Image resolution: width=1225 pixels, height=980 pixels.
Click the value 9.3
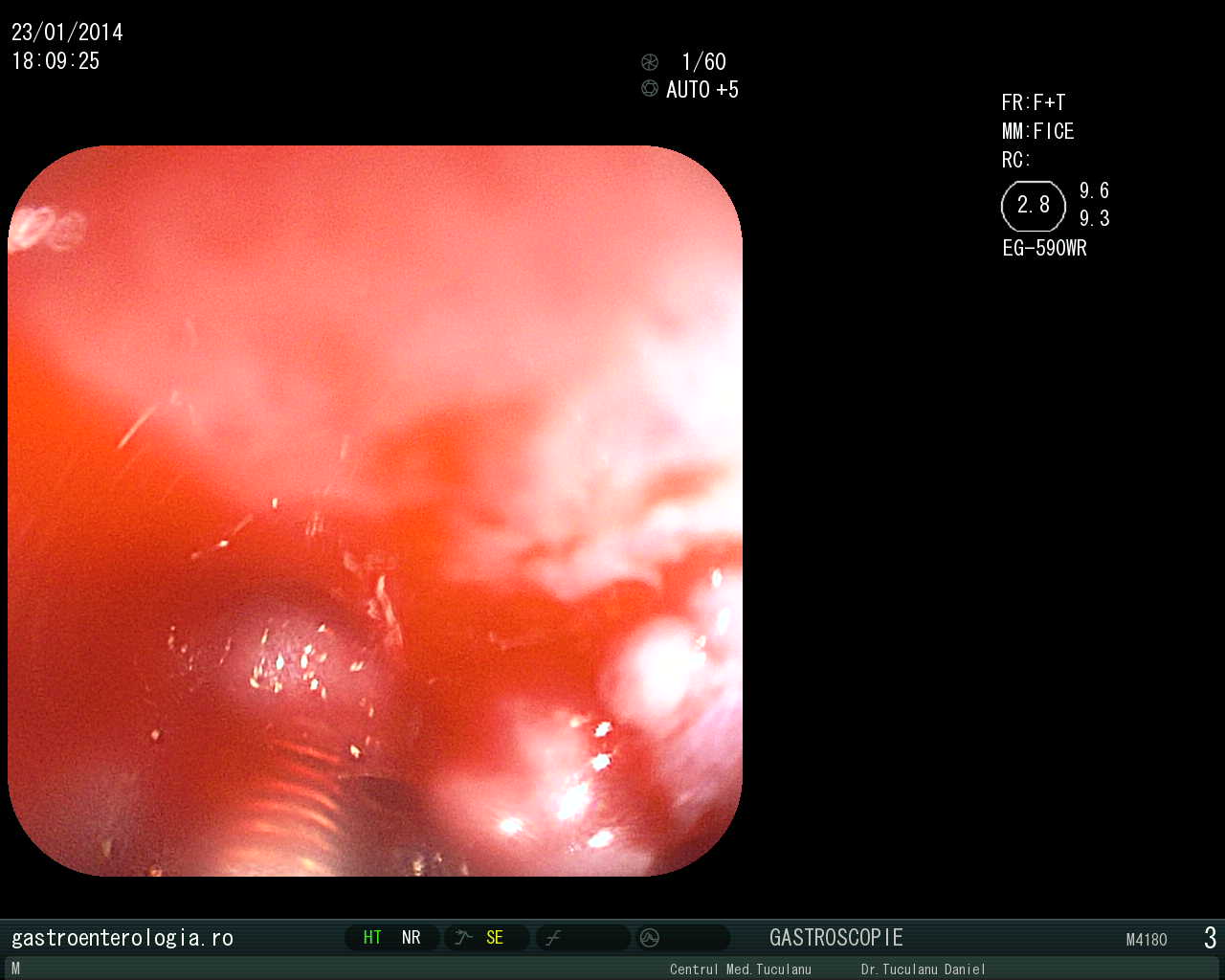pos(1095,218)
